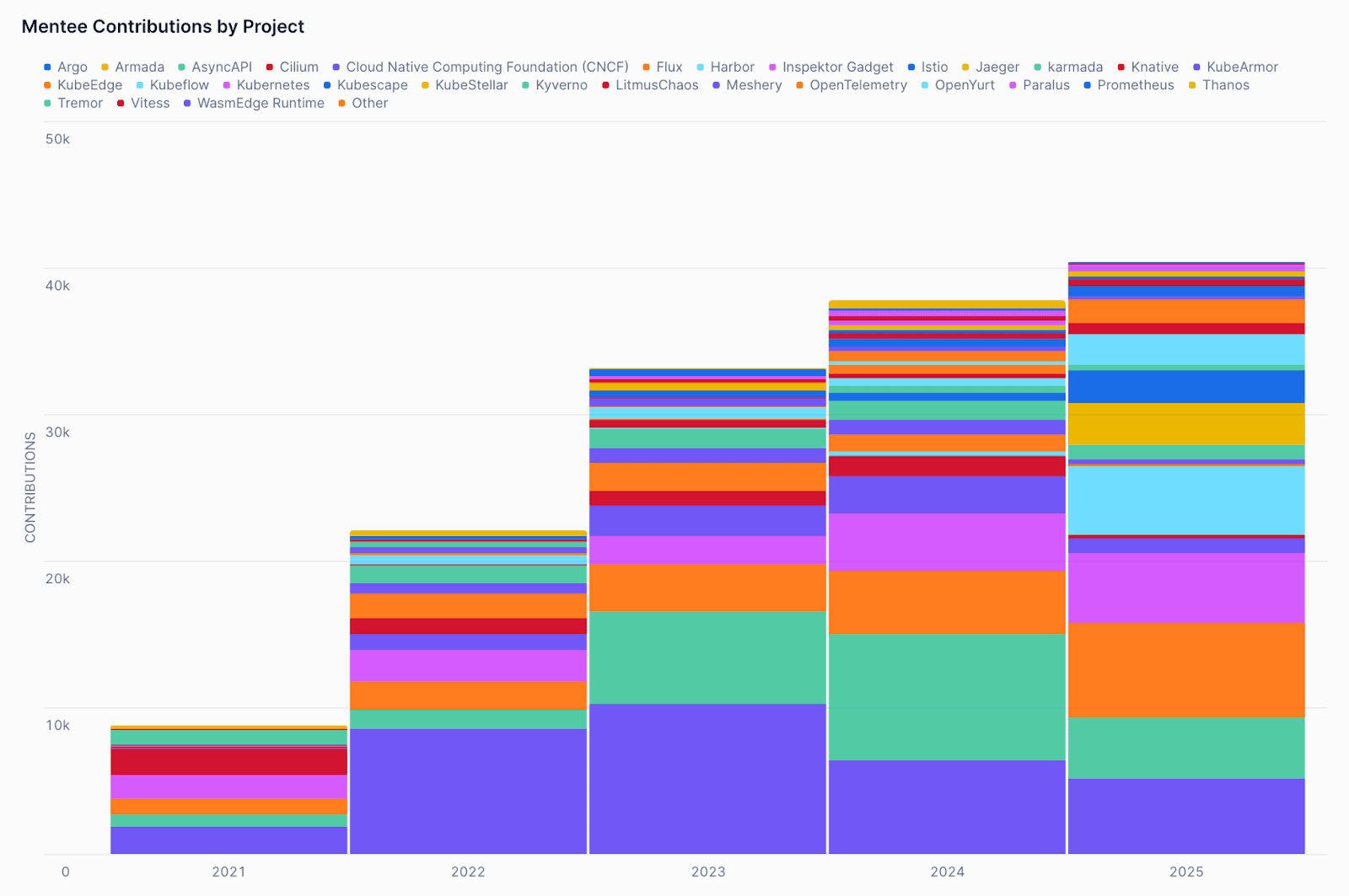Toggle the Thanos legend entry
Viewport: 1349px width, 896px height.
[1192, 84]
